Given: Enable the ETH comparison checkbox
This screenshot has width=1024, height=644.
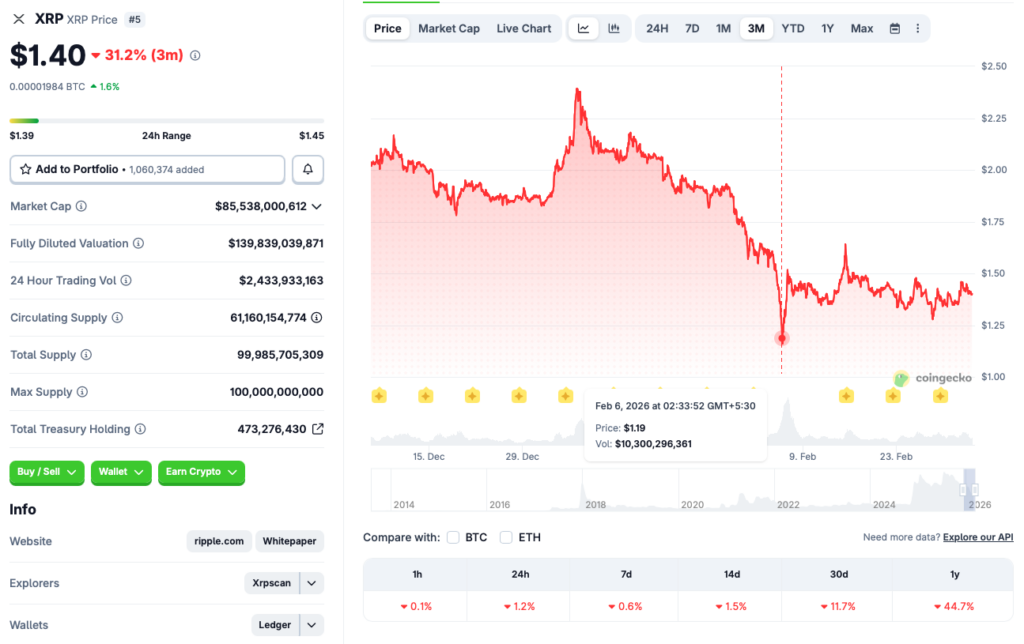Looking at the screenshot, I should 506,537.
